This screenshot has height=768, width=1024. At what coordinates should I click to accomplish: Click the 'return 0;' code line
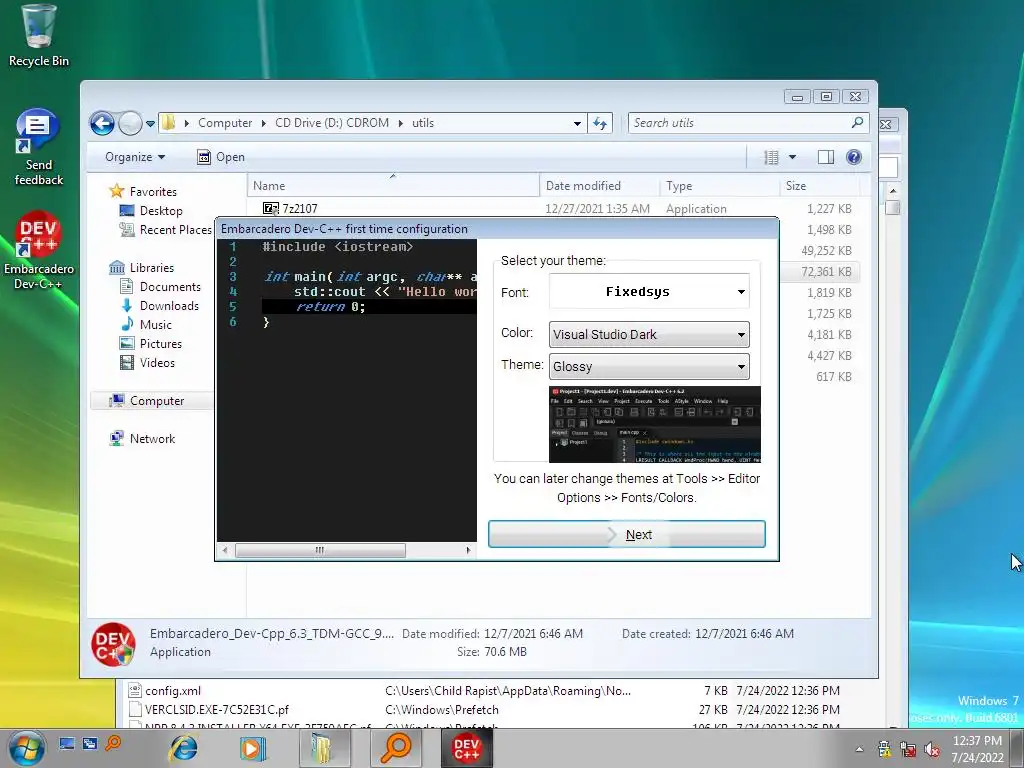pos(330,306)
